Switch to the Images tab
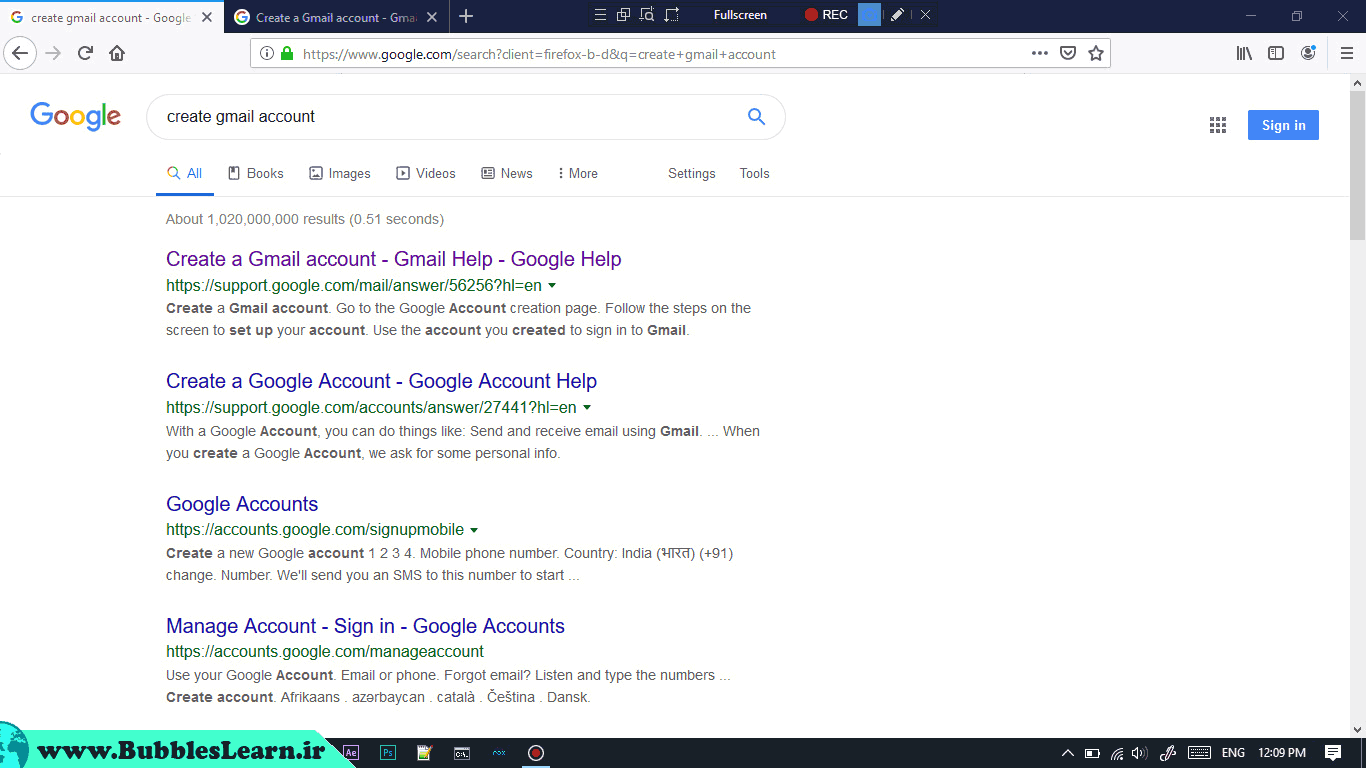 (340, 173)
